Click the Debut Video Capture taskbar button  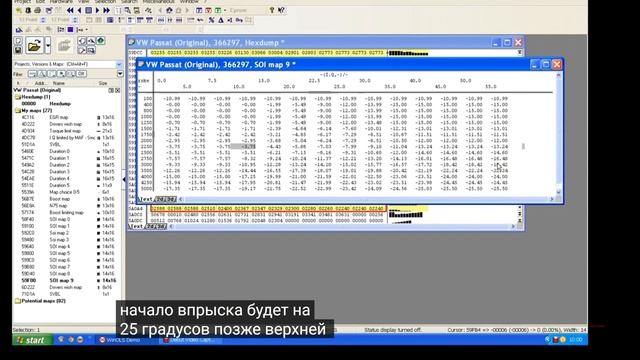190,340
